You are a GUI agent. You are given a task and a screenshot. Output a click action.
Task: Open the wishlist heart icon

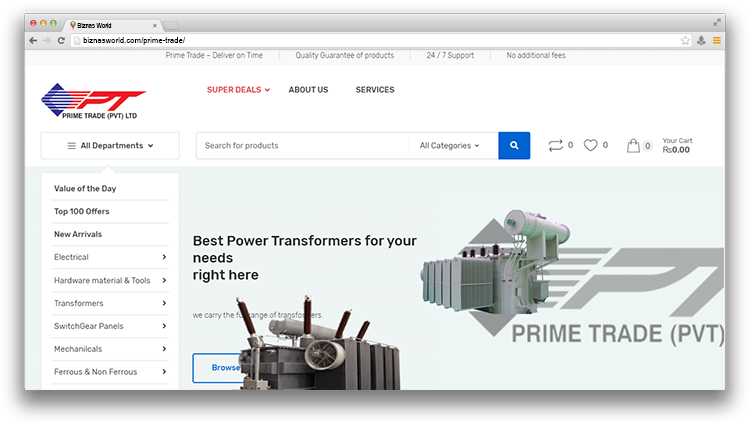coord(590,145)
